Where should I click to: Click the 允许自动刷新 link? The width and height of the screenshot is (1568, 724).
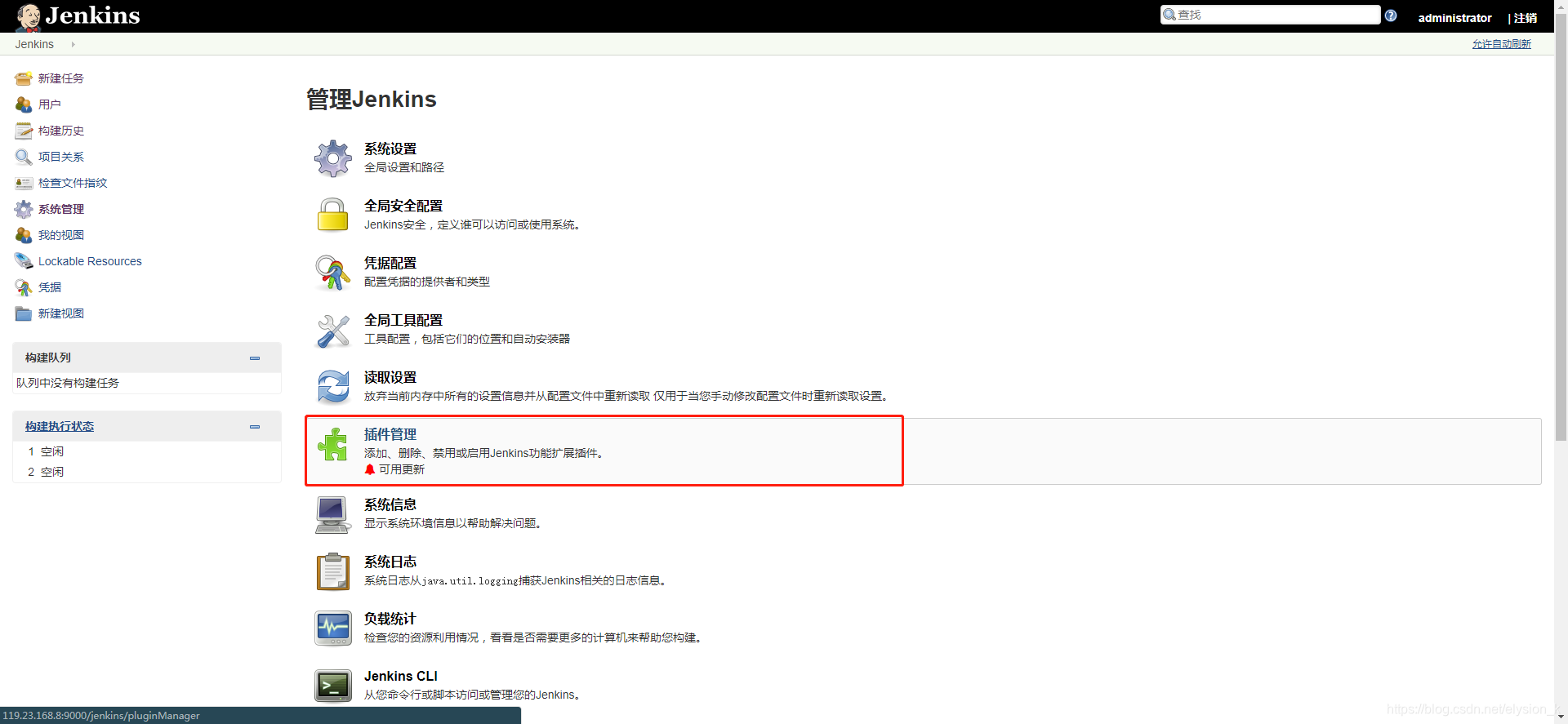point(1501,44)
